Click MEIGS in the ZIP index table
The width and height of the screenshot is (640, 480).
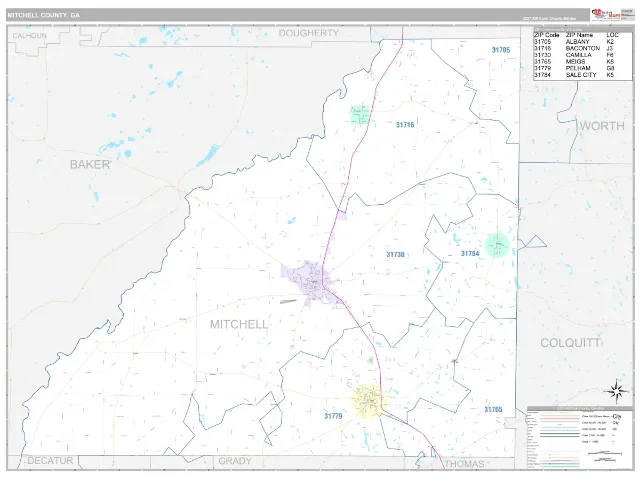coord(575,62)
